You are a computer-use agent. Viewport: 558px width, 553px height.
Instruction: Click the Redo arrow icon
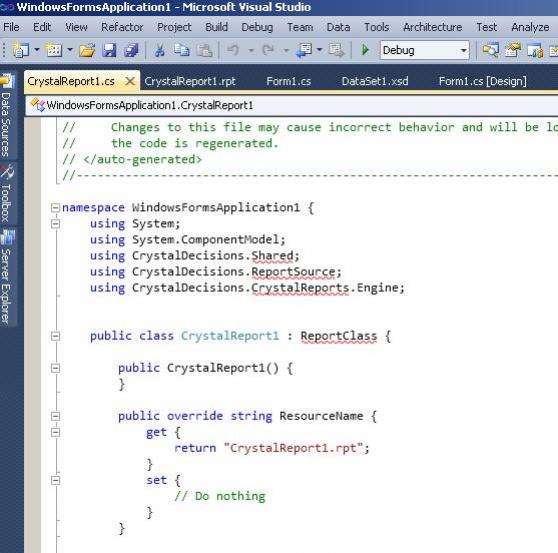point(268,50)
